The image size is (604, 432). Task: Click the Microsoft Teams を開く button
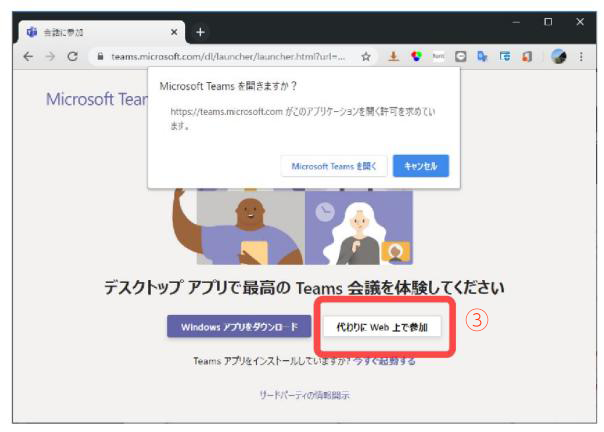333,166
